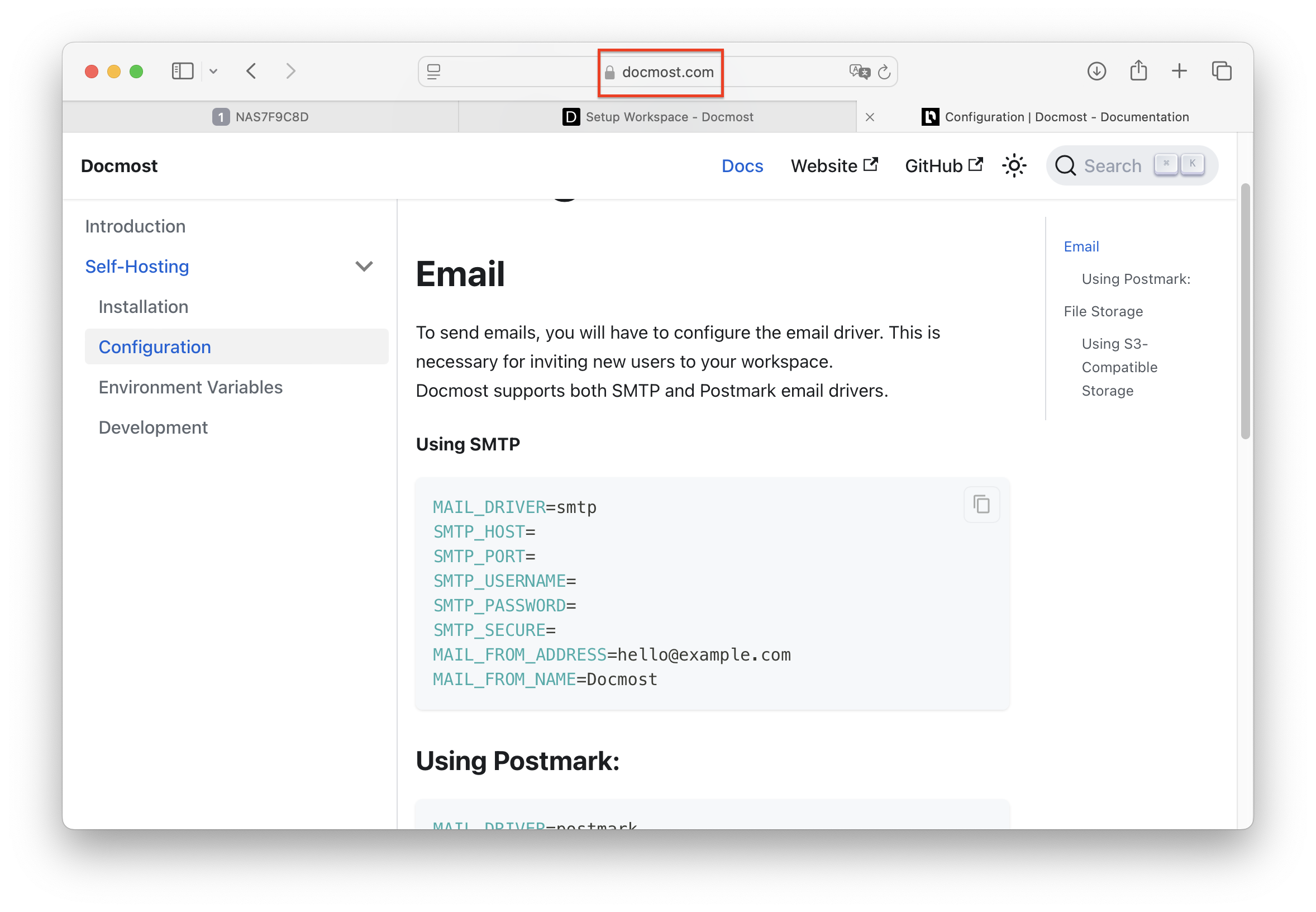Open Environment Variables in sidebar

tap(190, 387)
